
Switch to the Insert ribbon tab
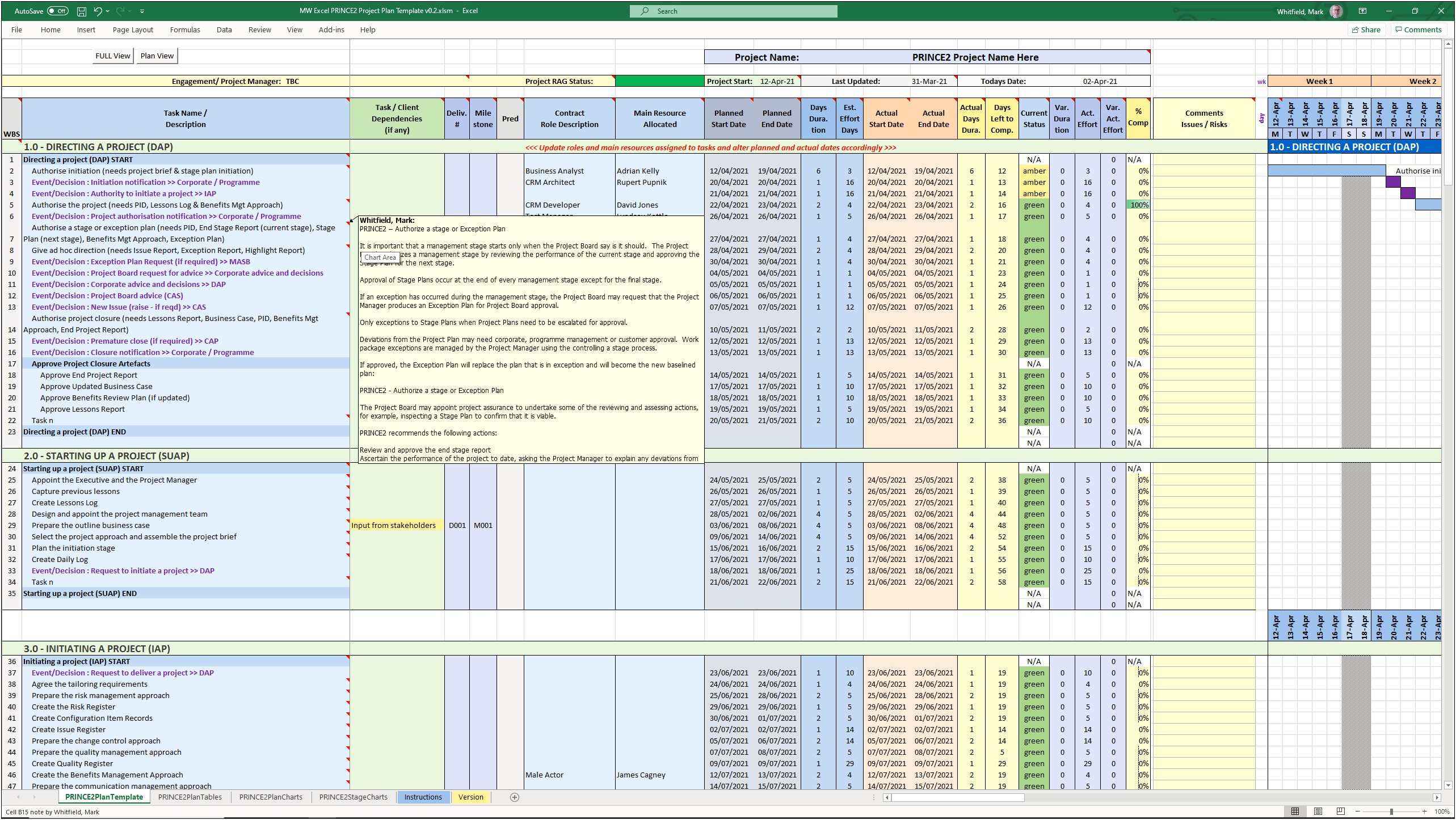[x=86, y=29]
